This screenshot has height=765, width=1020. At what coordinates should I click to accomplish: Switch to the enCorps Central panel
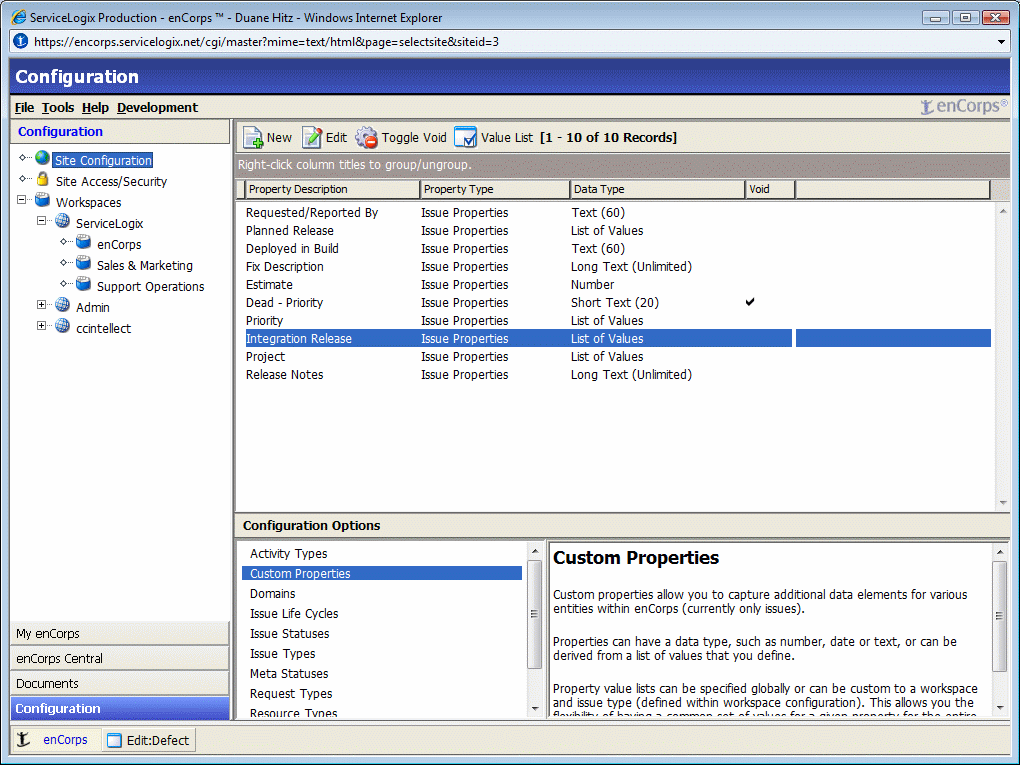click(x=120, y=658)
